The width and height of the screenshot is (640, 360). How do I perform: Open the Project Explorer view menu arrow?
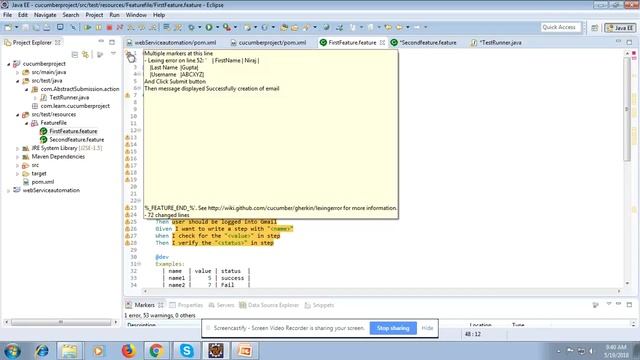point(113,53)
